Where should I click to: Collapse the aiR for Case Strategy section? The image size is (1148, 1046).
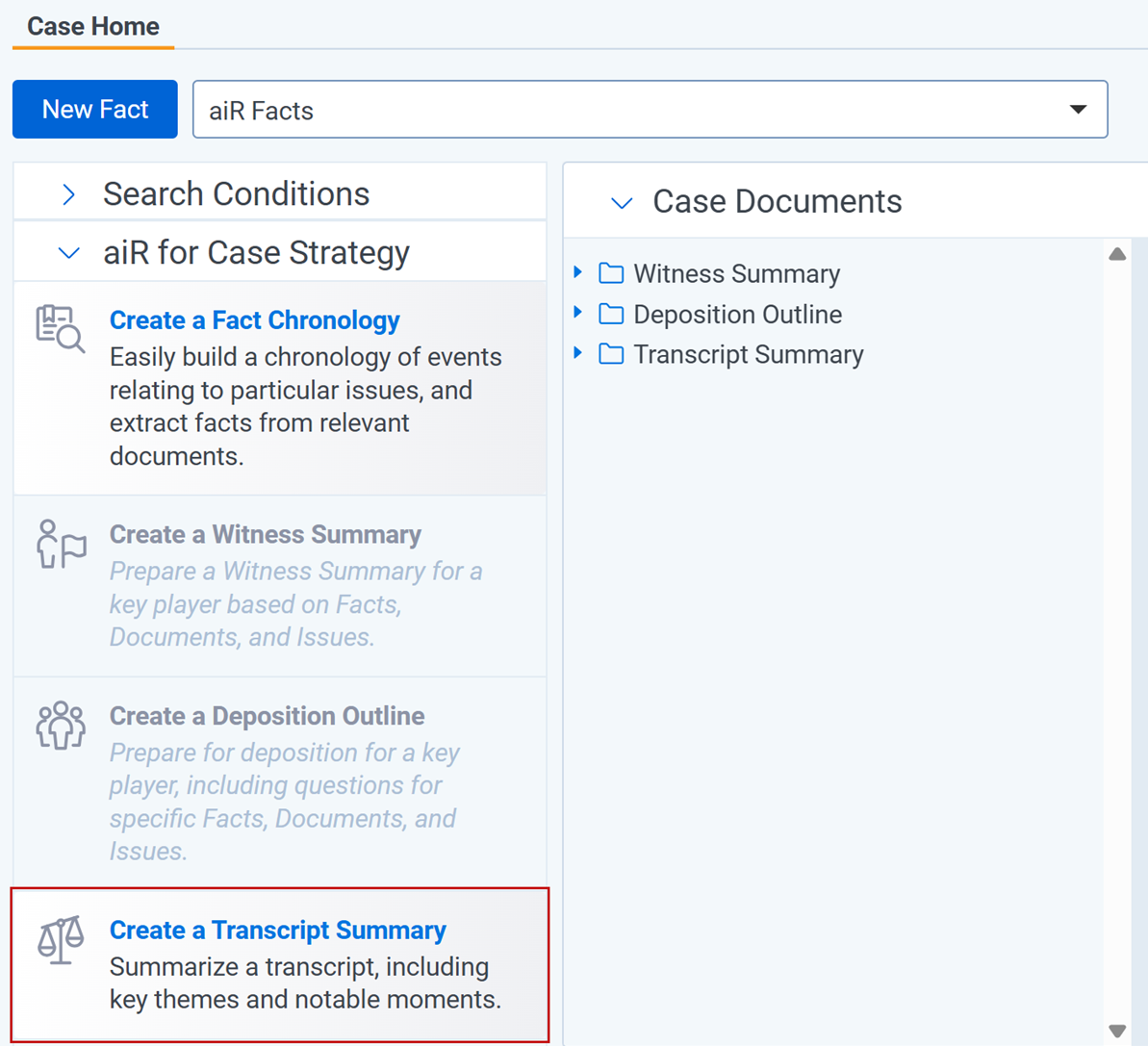(69, 253)
